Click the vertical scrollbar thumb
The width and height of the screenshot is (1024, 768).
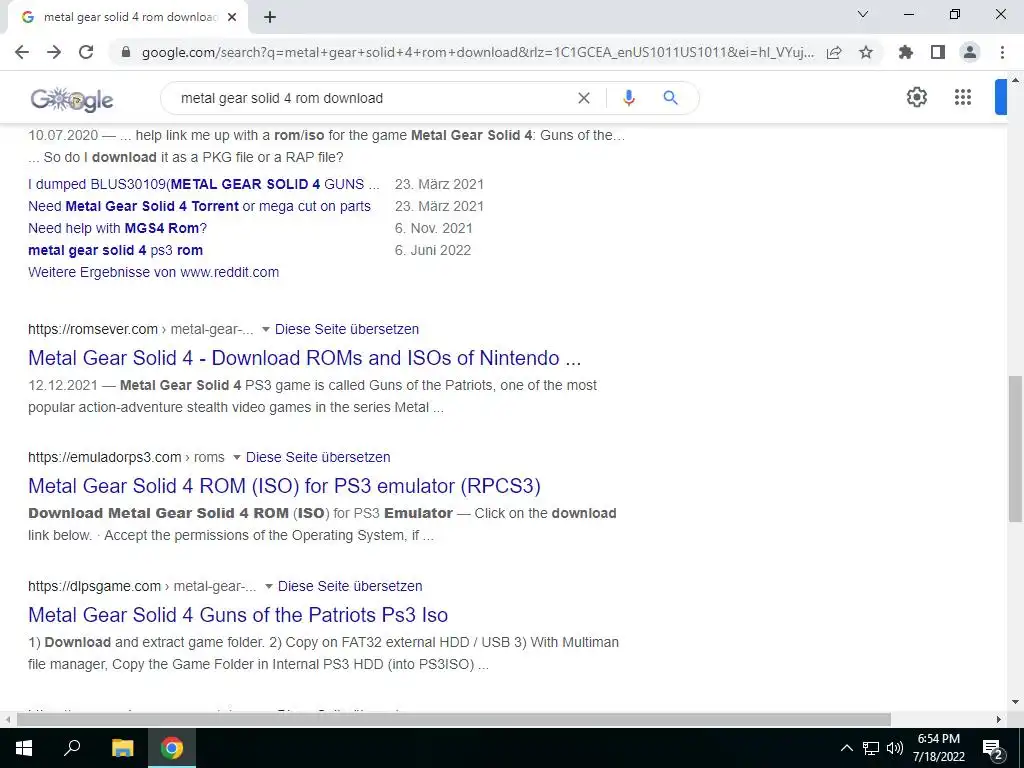[1015, 449]
